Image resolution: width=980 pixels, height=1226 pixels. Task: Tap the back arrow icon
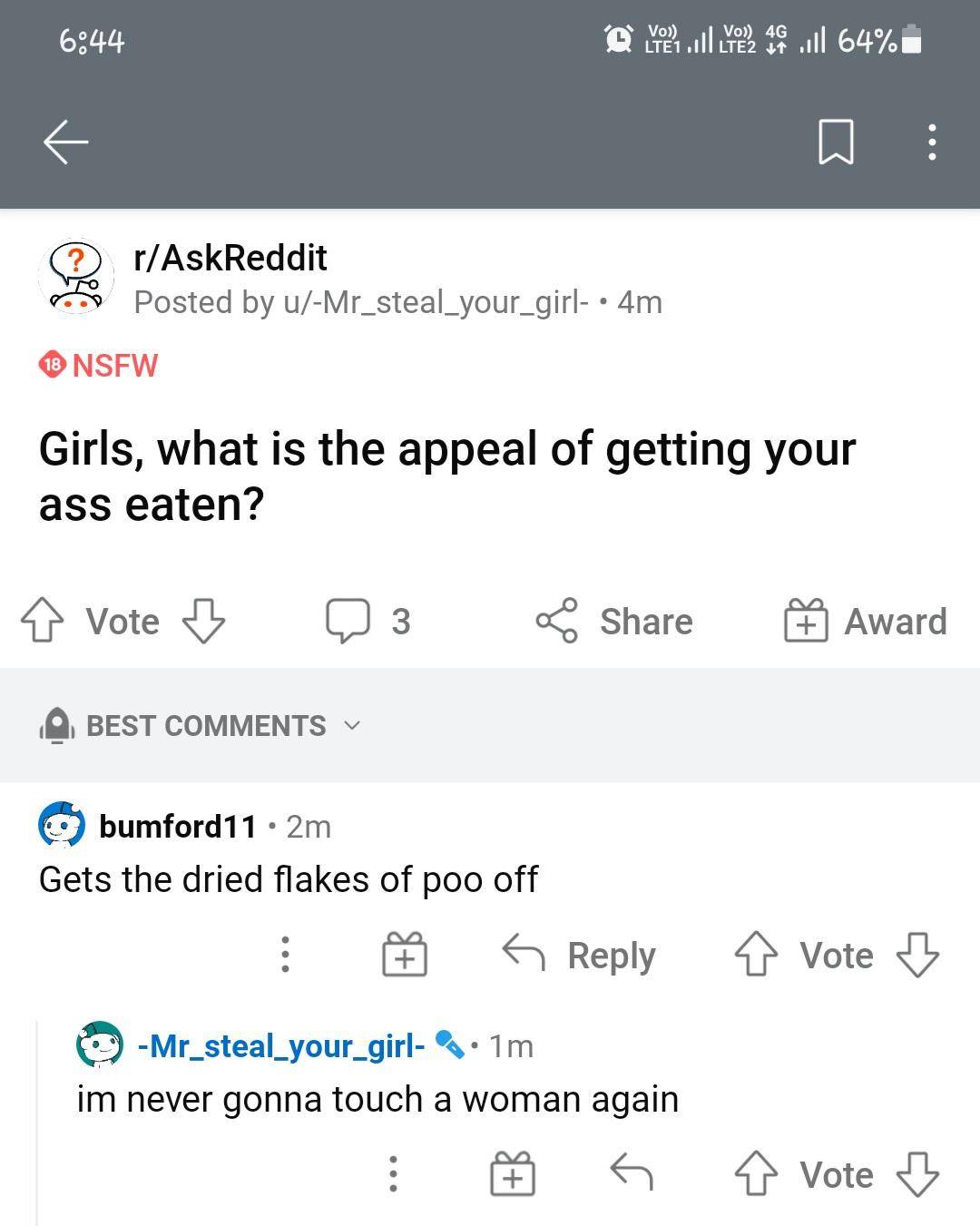pyautogui.click(x=66, y=142)
